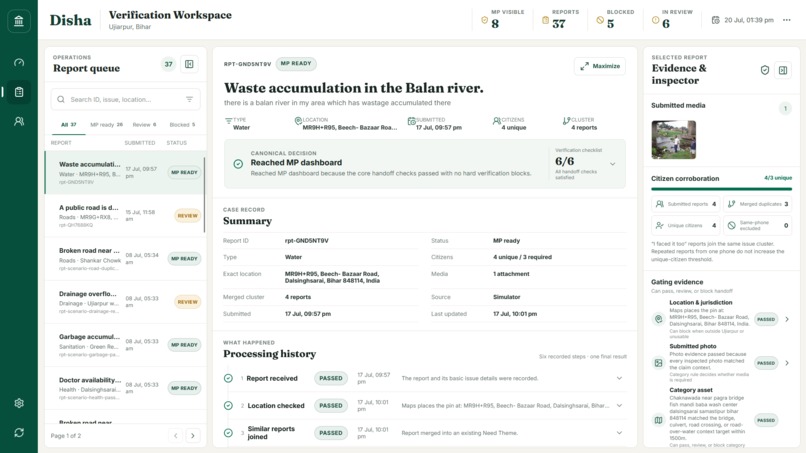The height and width of the screenshot is (453, 806).
Task: Select the Garbage accumulation report row
Action: coord(125,345)
